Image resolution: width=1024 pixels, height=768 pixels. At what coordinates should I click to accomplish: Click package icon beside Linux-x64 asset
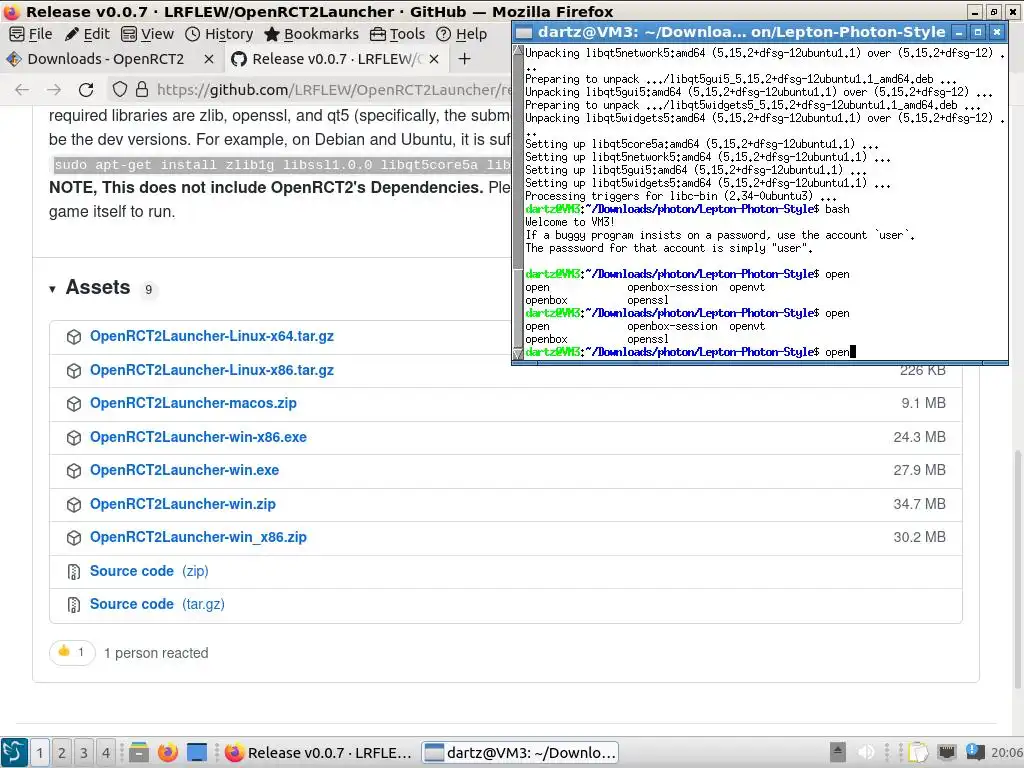tap(74, 337)
